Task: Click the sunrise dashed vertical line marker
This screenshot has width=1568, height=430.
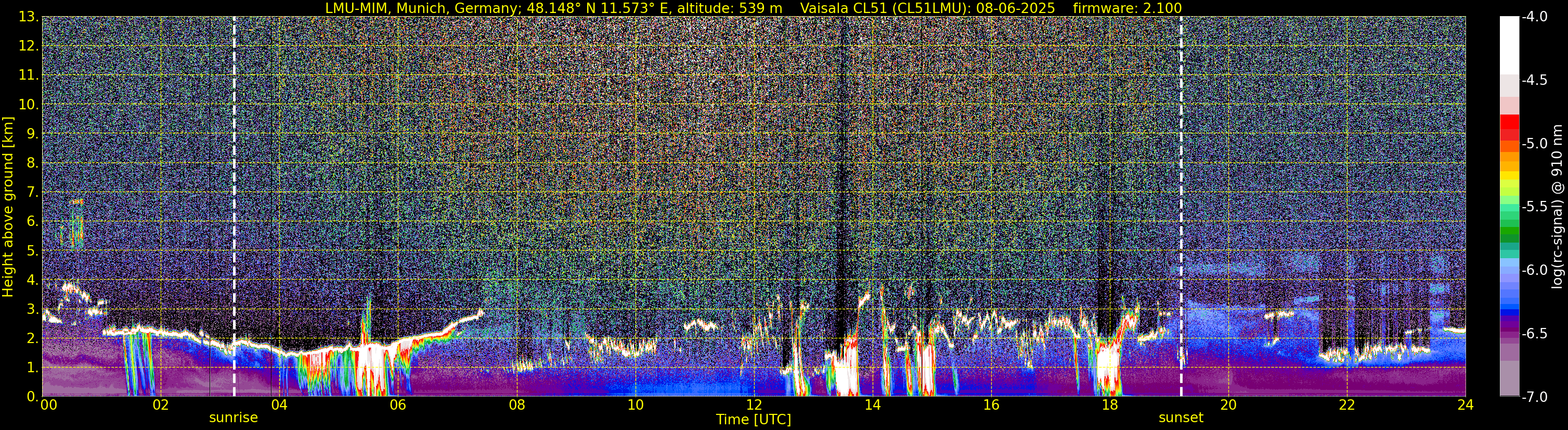Action: point(234,207)
